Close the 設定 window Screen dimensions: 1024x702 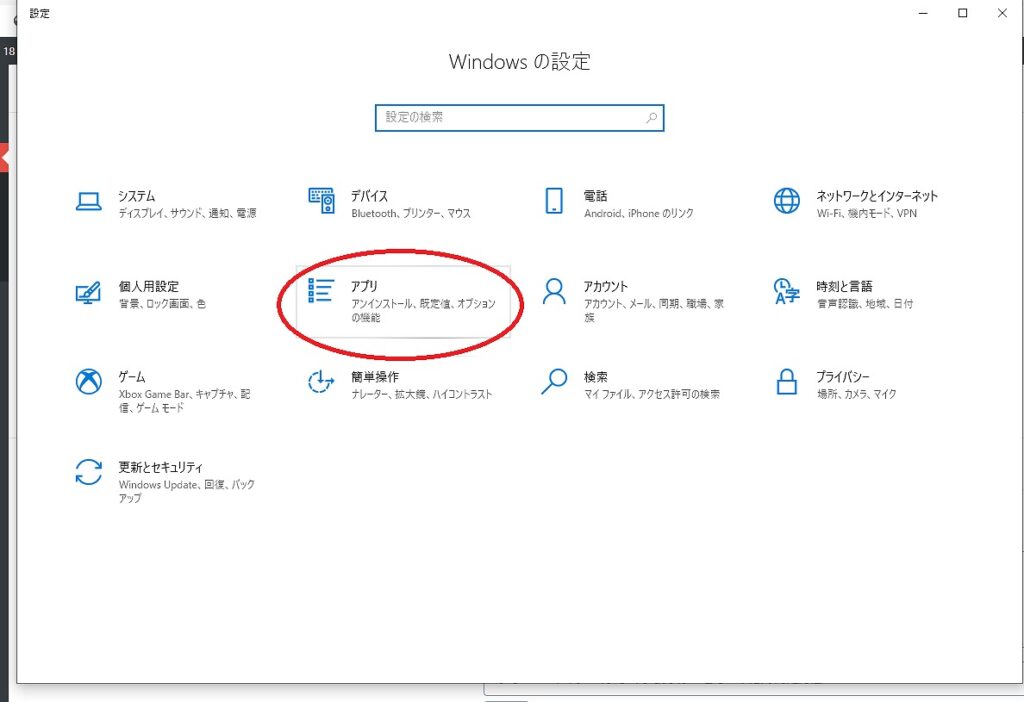click(1002, 13)
